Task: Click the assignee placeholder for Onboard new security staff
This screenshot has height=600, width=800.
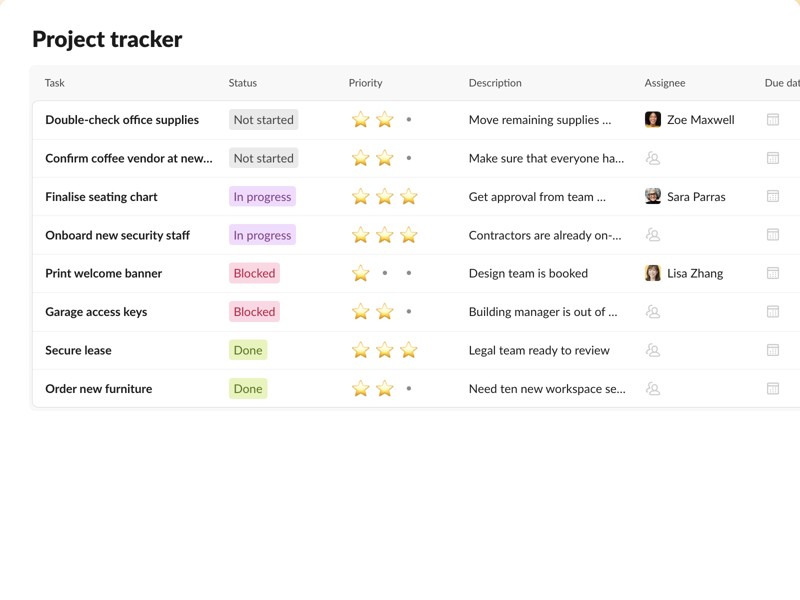Action: coord(653,235)
